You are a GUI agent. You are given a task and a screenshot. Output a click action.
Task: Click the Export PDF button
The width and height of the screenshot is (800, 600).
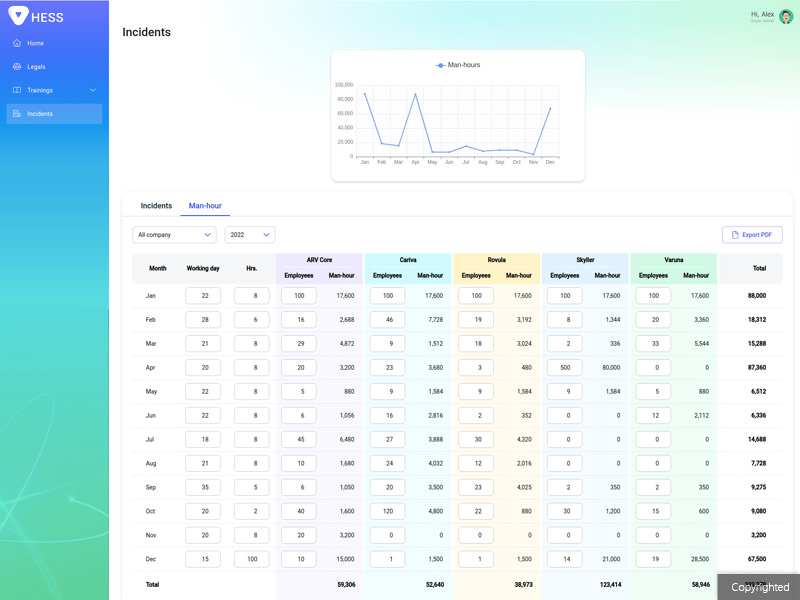752,235
